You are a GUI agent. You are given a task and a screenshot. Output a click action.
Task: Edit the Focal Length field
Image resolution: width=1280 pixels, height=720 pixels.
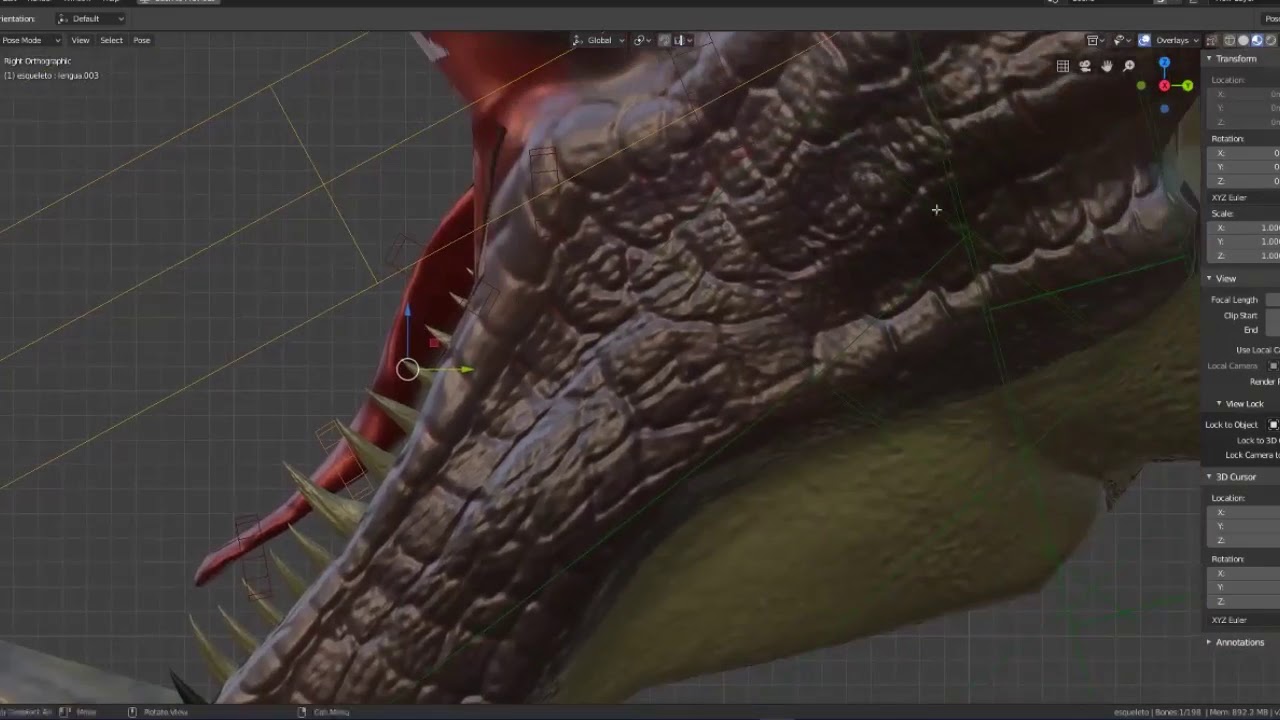(1273, 300)
